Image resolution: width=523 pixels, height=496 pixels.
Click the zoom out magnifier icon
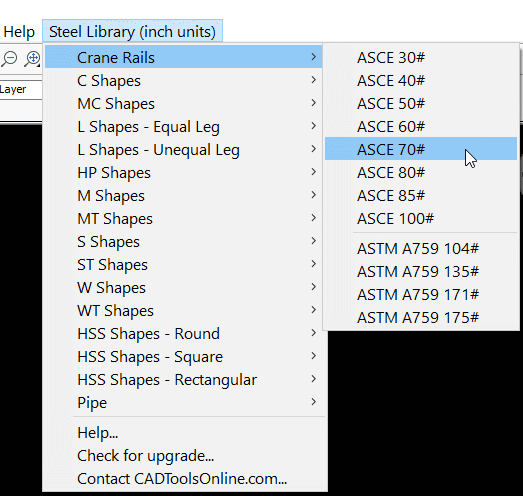pyautogui.click(x=9, y=59)
